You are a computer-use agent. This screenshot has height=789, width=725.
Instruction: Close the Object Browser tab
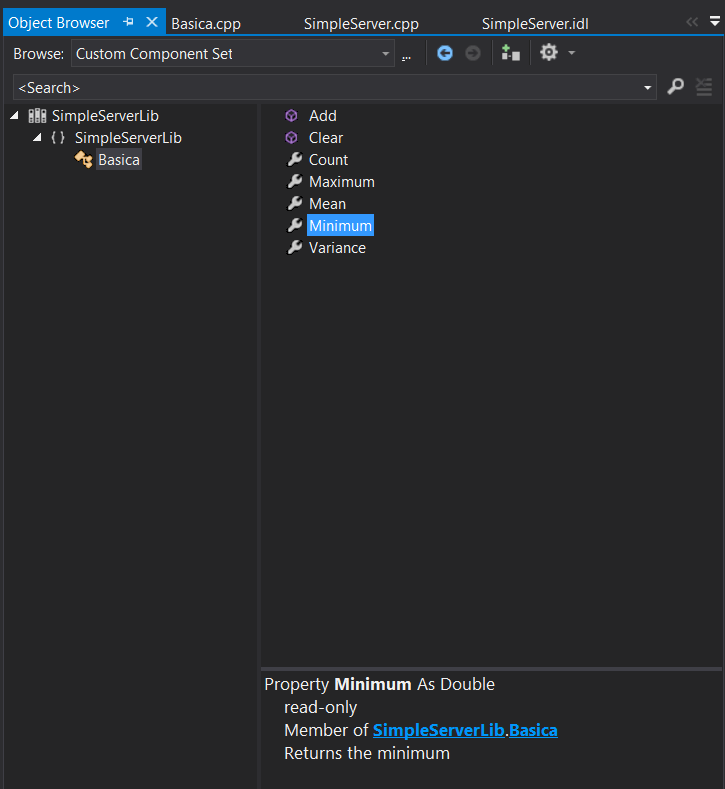pos(152,22)
